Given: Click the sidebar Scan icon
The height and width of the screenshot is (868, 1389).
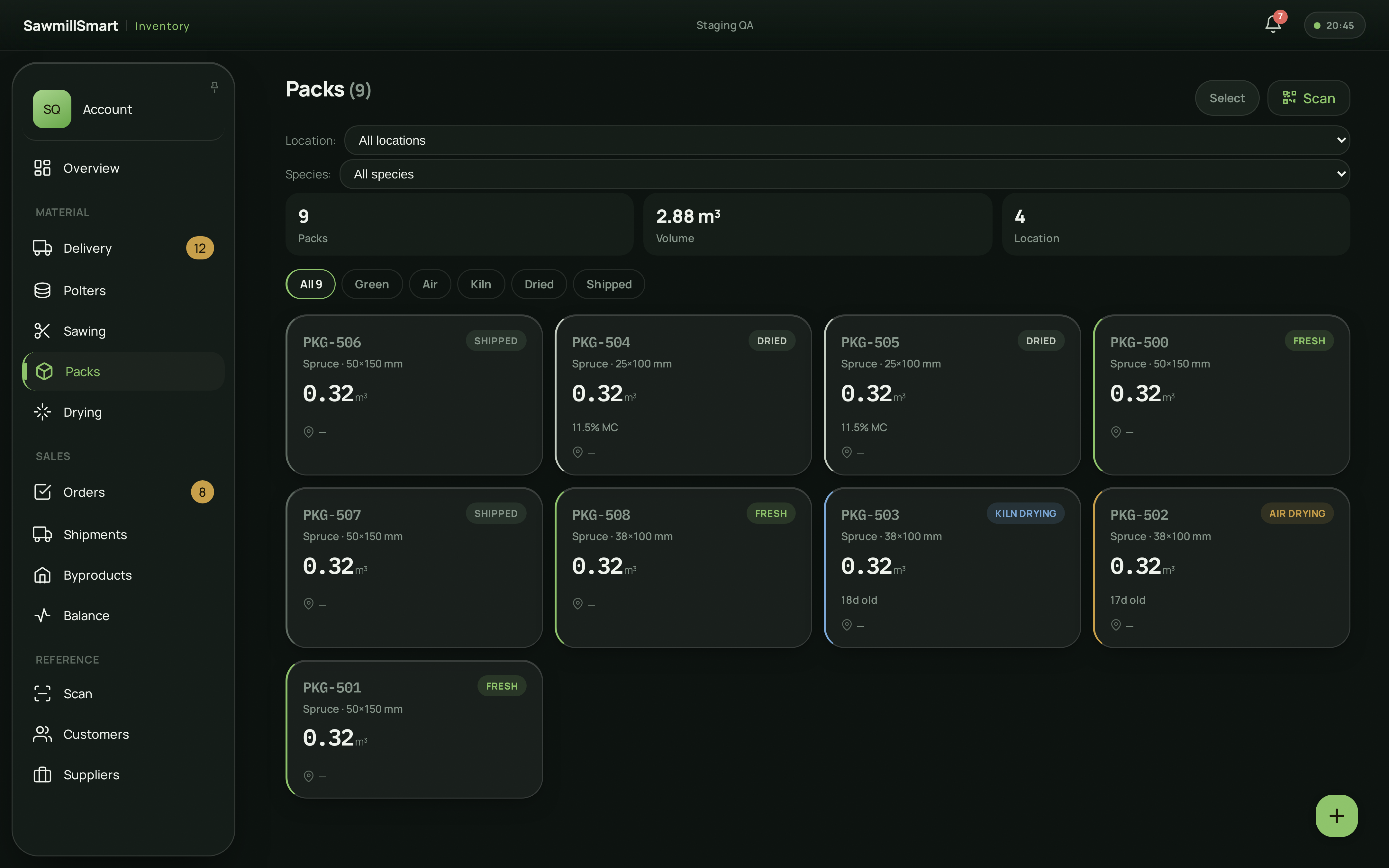Looking at the screenshot, I should (x=42, y=693).
